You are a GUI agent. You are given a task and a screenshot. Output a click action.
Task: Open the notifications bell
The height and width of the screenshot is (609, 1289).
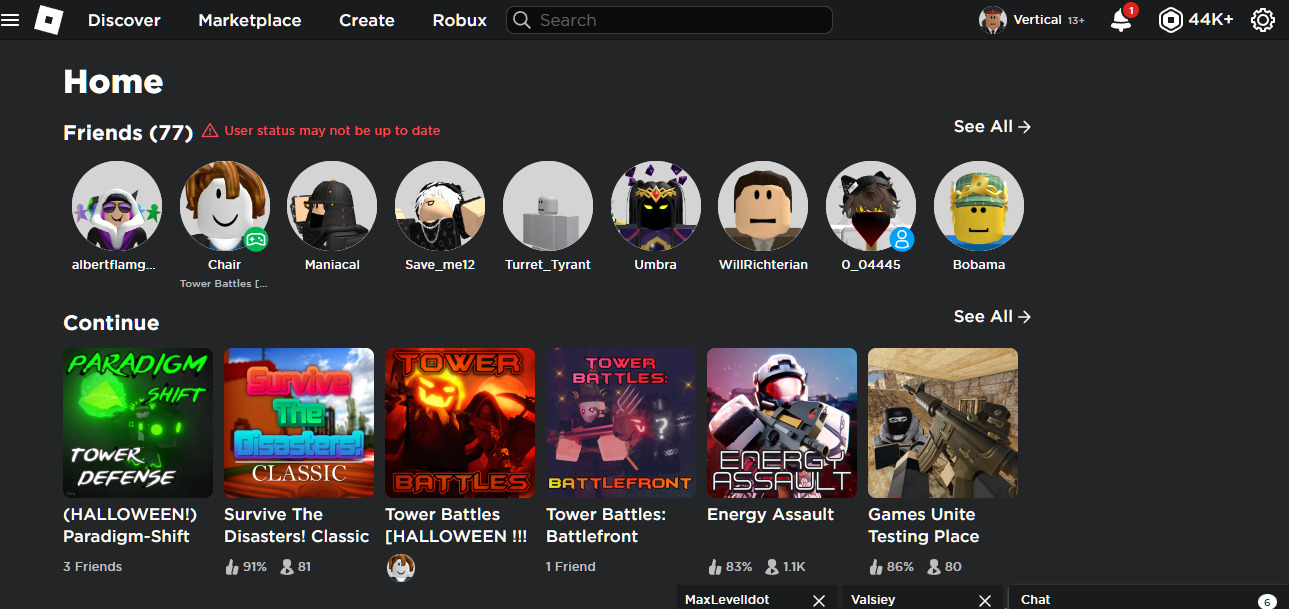tap(1119, 20)
